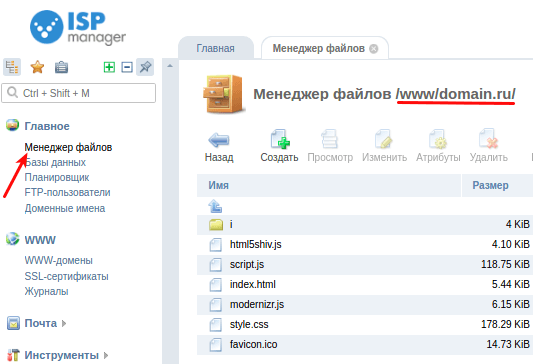Expand all menu sections with green plus
The image size is (533, 364).
tap(109, 67)
